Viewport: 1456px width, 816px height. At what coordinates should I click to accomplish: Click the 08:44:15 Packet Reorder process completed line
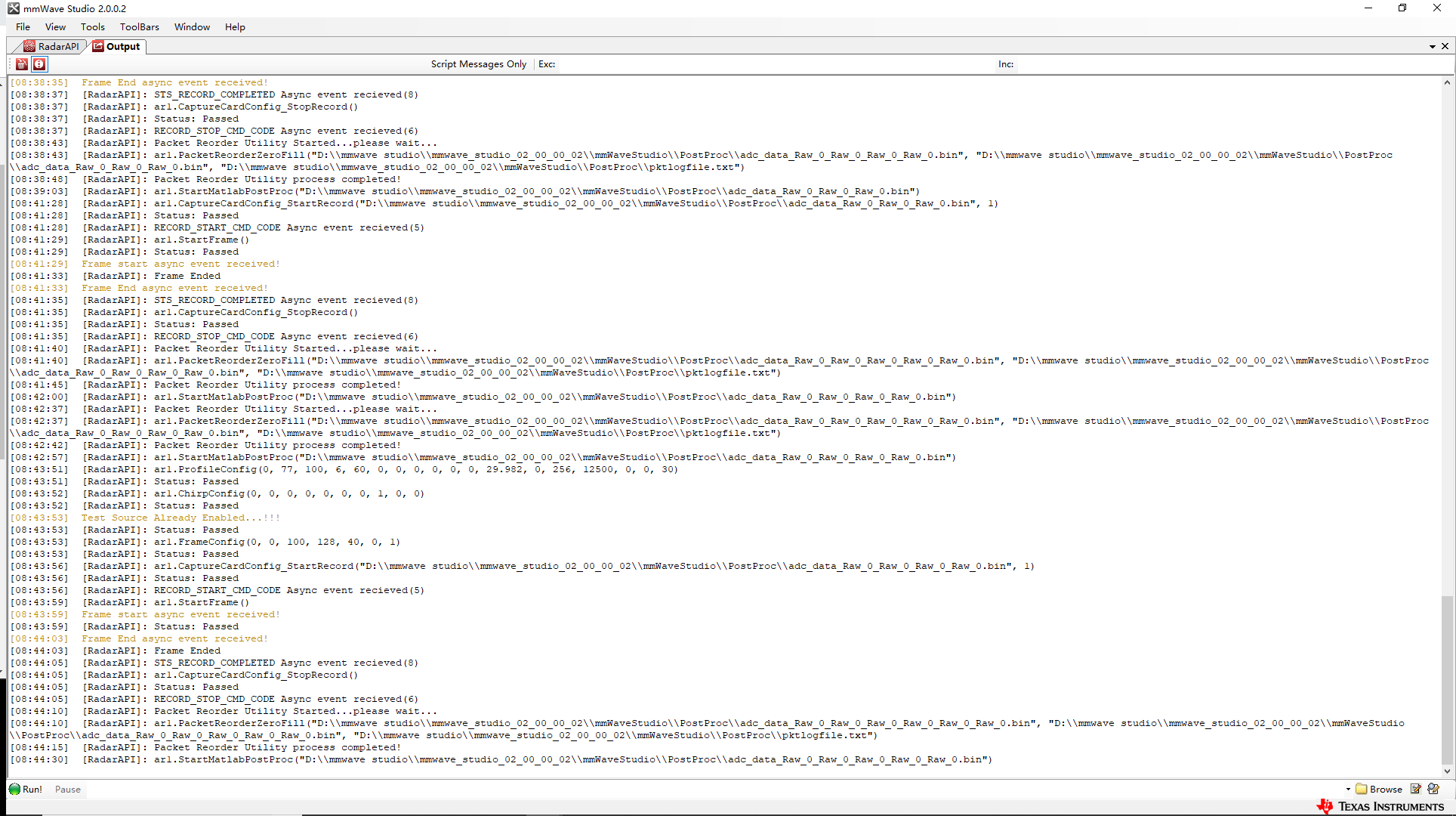205,747
